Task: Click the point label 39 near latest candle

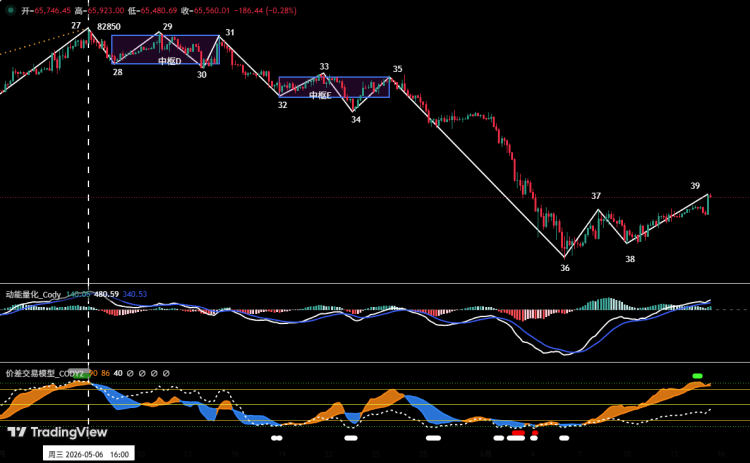Action: (x=695, y=186)
